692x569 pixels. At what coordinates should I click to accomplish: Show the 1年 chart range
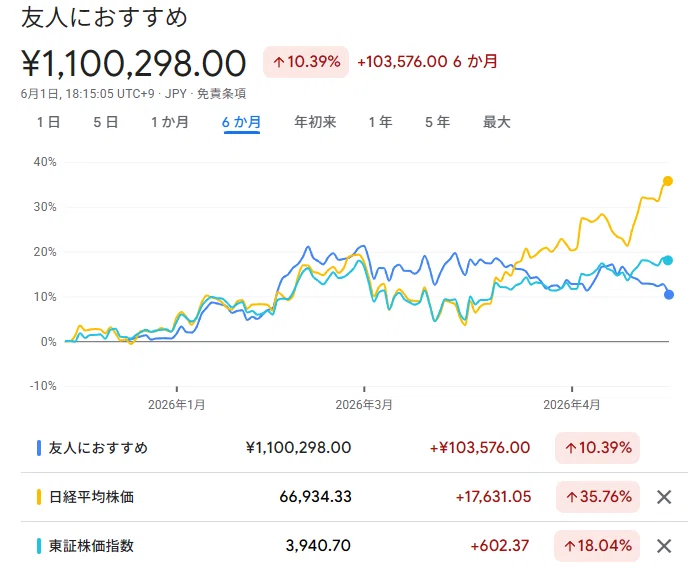point(380,122)
